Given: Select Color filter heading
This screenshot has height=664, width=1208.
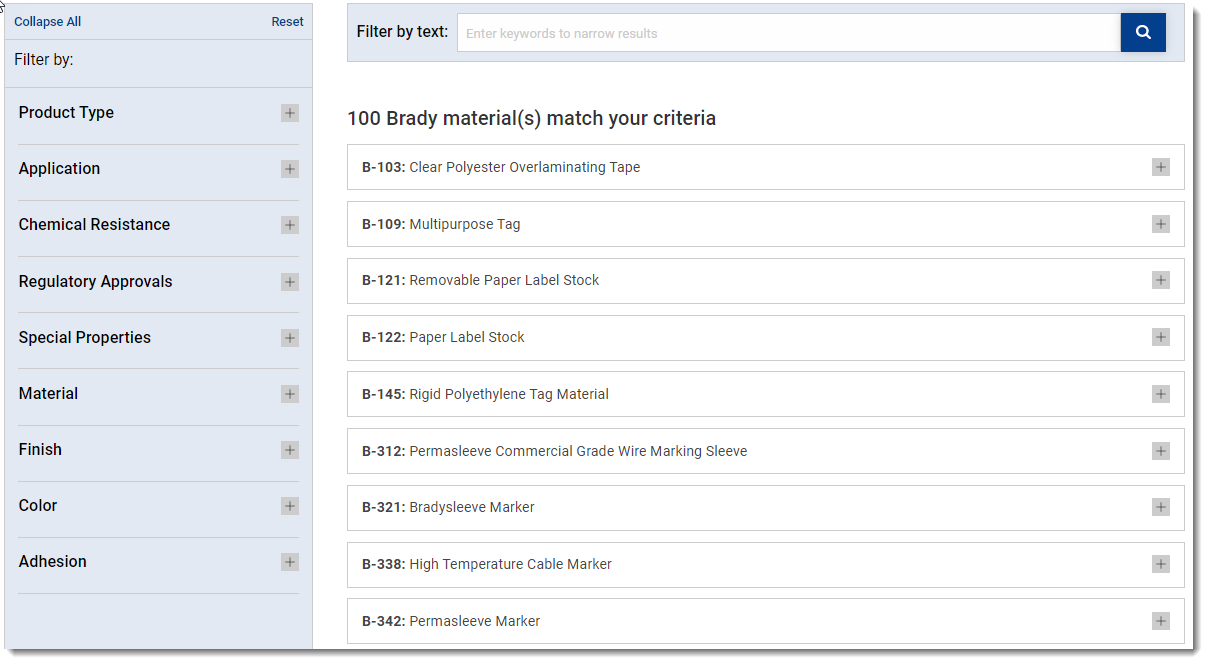Looking at the screenshot, I should click(38, 506).
